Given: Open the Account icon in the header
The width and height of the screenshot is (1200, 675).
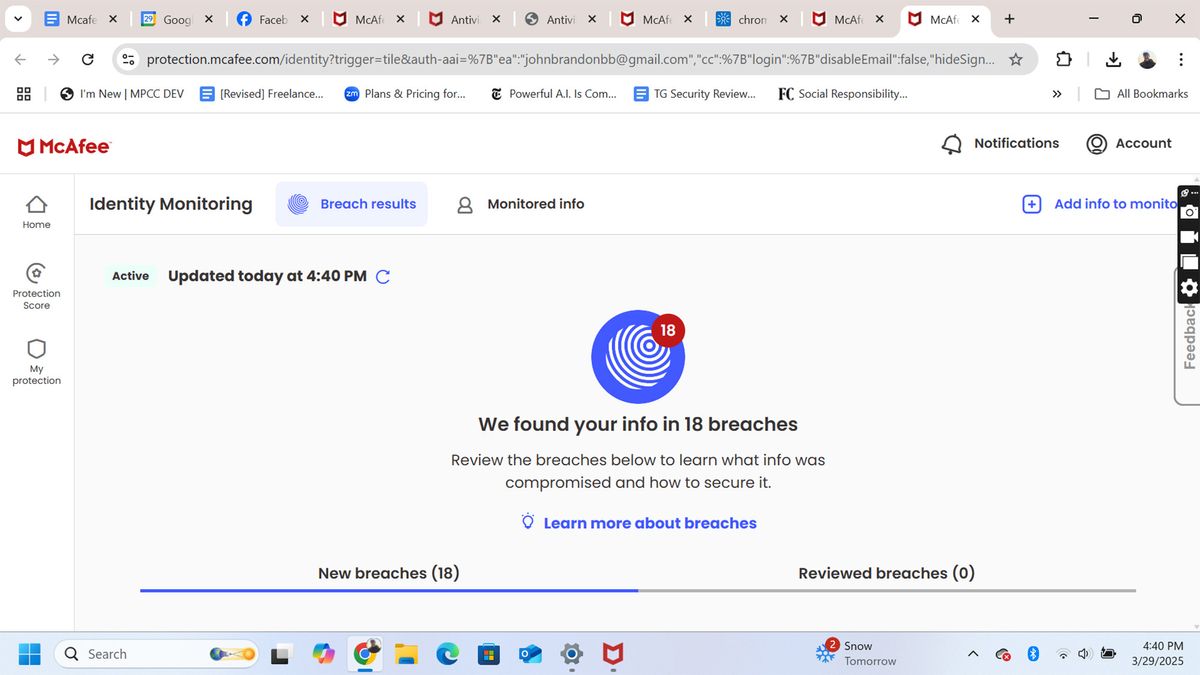Looking at the screenshot, I should pyautogui.click(x=1096, y=144).
